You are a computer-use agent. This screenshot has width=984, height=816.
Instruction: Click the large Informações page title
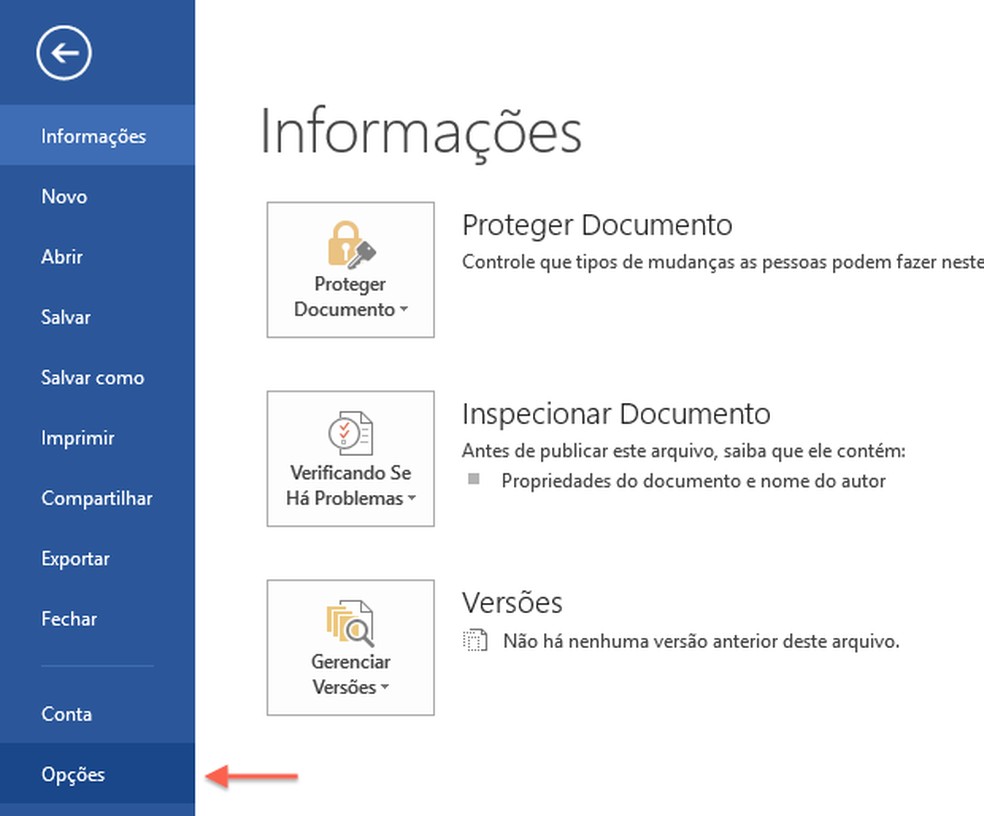pos(421,133)
